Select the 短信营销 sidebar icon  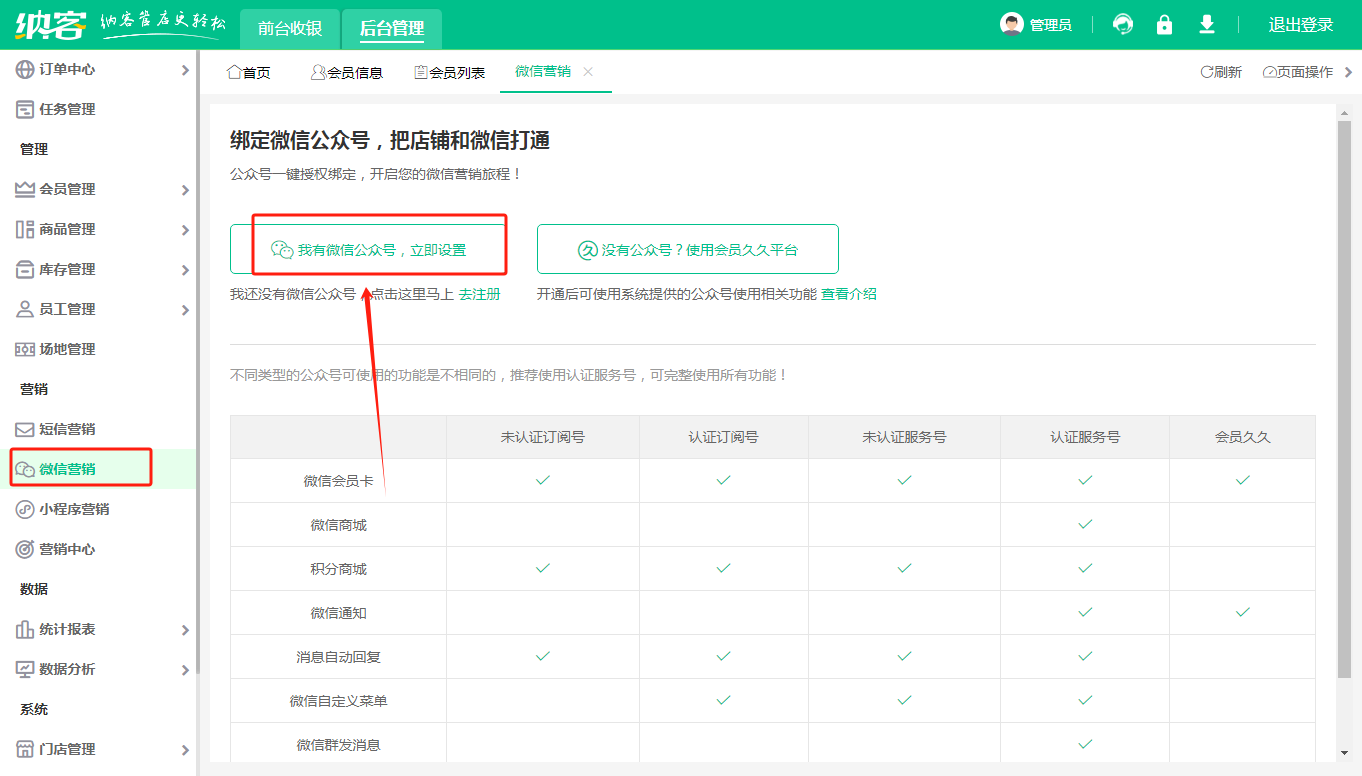pos(24,429)
